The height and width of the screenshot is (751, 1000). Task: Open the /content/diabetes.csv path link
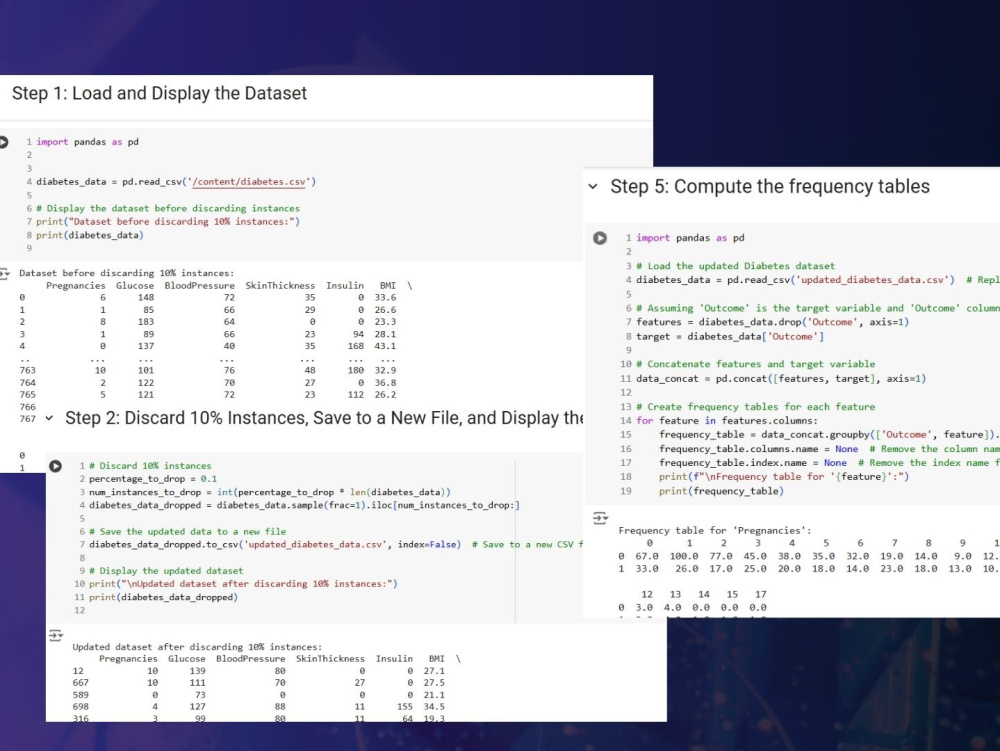coord(249,182)
